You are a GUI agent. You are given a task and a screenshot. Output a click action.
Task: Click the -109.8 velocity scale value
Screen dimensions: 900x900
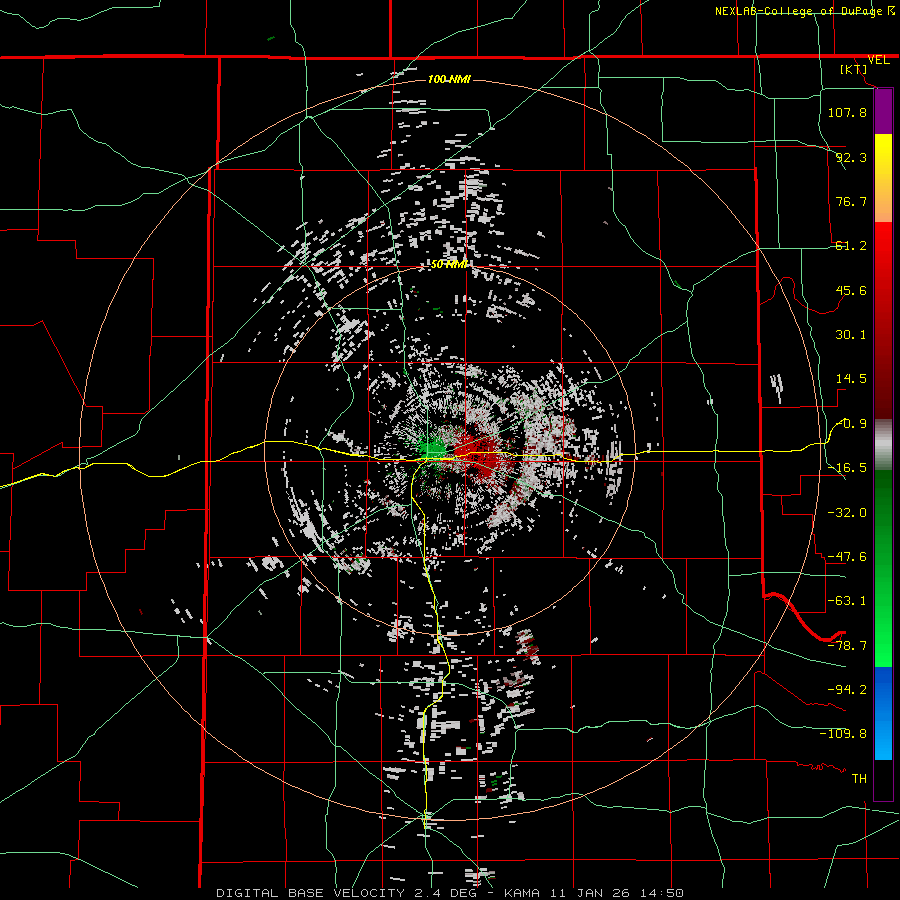tap(843, 734)
